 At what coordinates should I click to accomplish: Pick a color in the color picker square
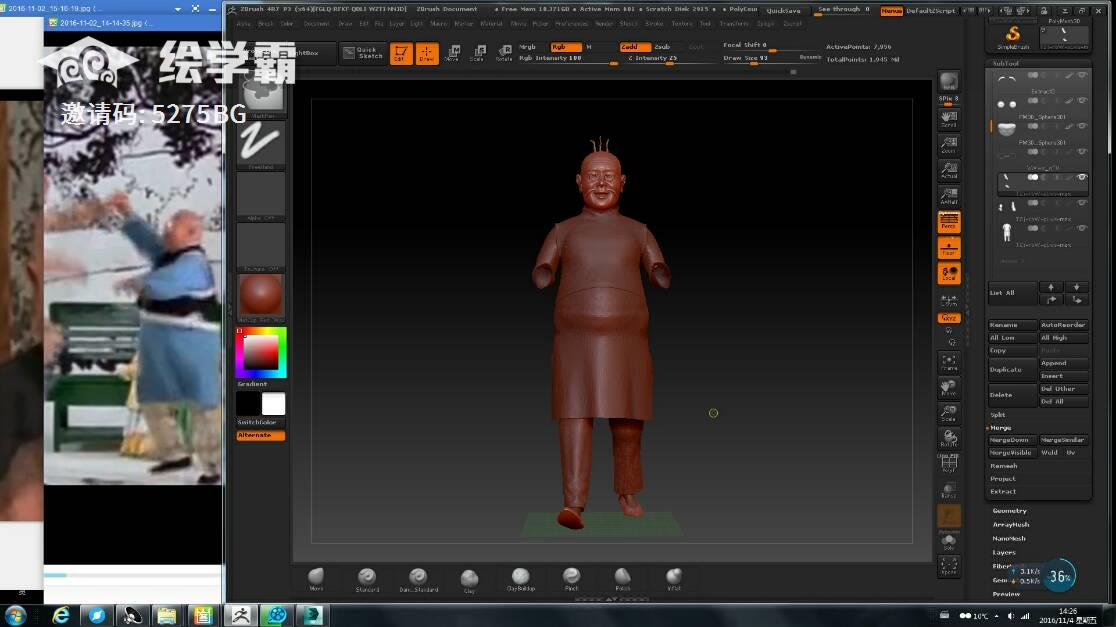click(261, 352)
